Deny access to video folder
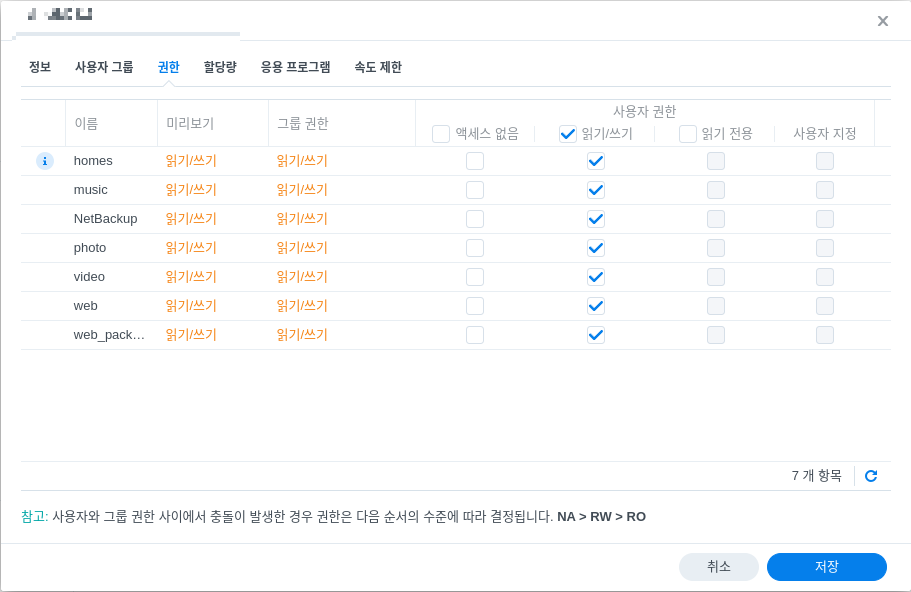911x592 pixels. click(x=475, y=277)
